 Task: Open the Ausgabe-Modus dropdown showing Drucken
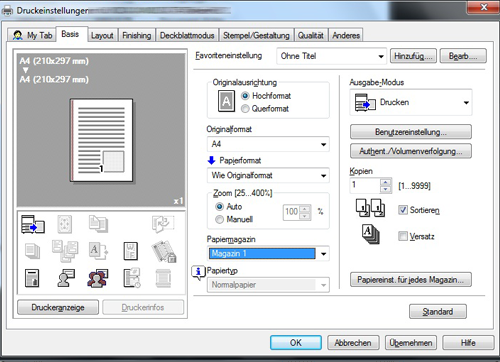(x=411, y=102)
